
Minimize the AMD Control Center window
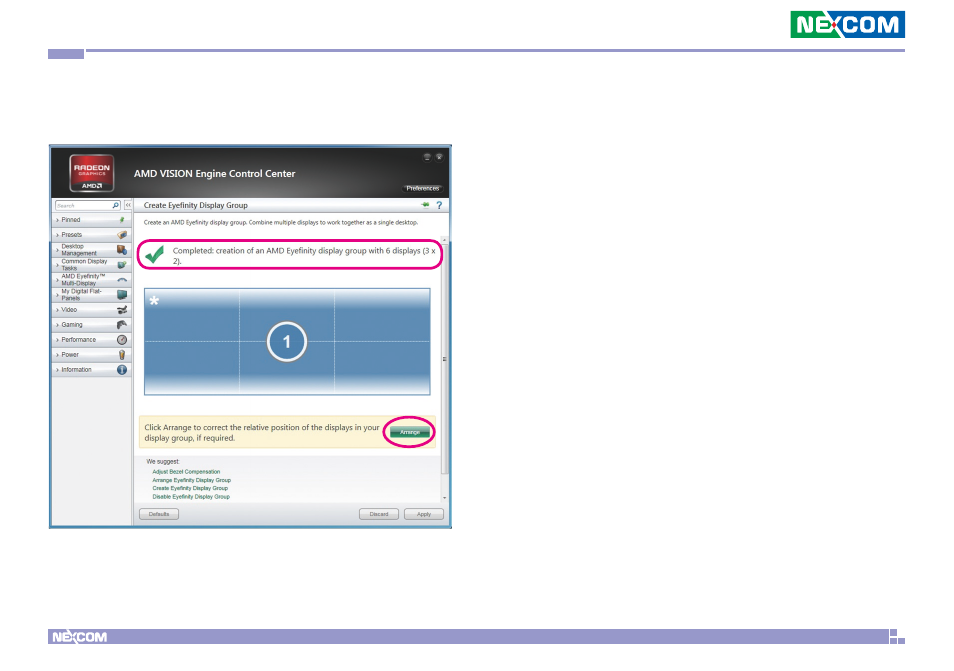click(427, 157)
